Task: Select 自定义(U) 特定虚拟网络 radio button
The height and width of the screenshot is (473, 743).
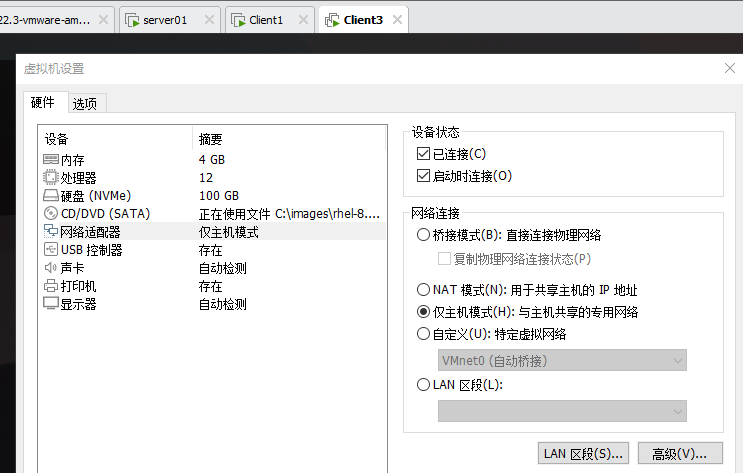Action: (x=423, y=334)
